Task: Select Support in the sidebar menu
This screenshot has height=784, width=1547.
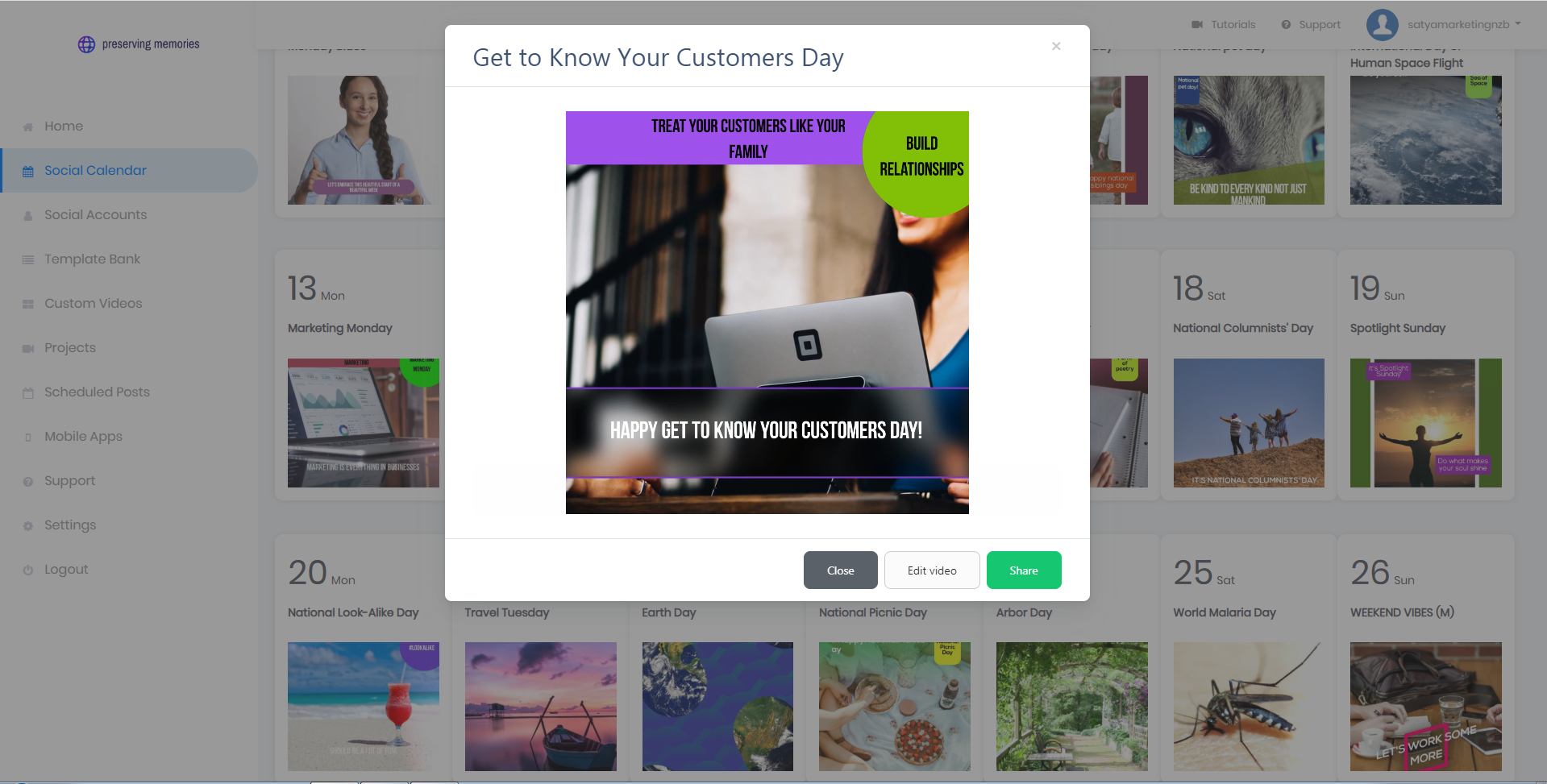Action: click(x=69, y=481)
